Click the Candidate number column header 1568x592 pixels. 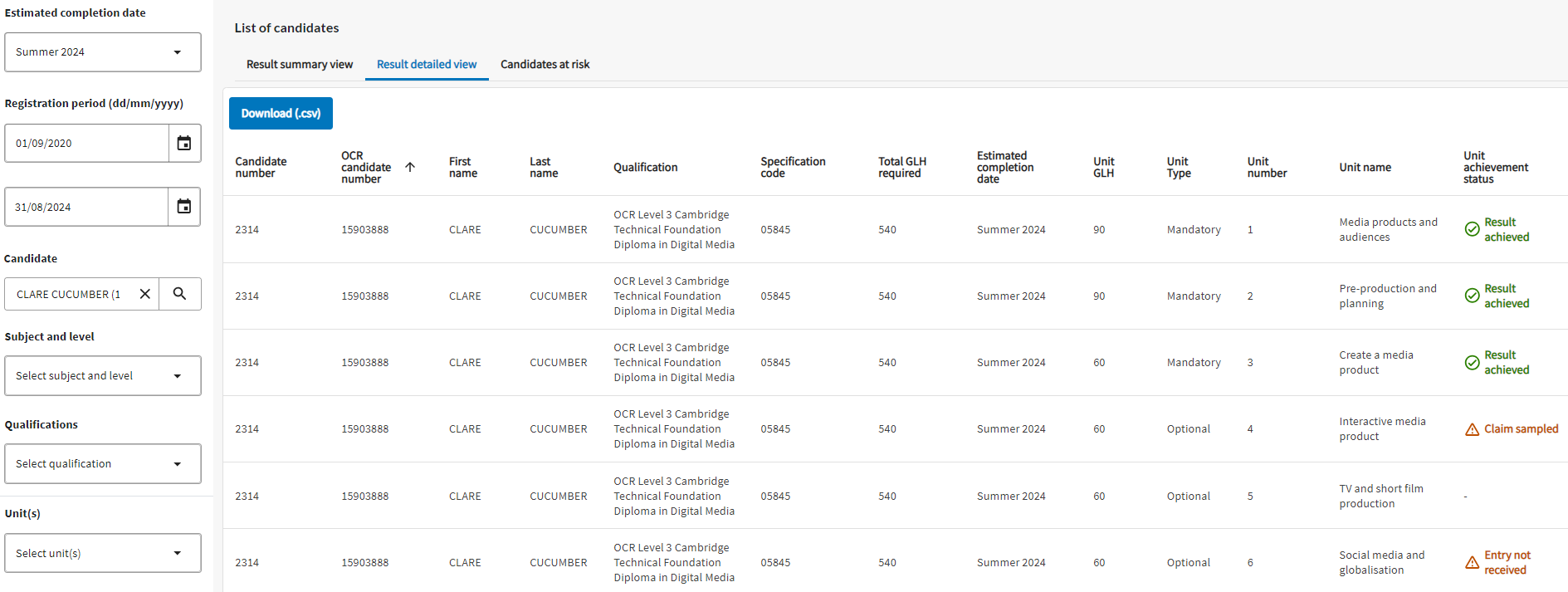click(x=261, y=167)
